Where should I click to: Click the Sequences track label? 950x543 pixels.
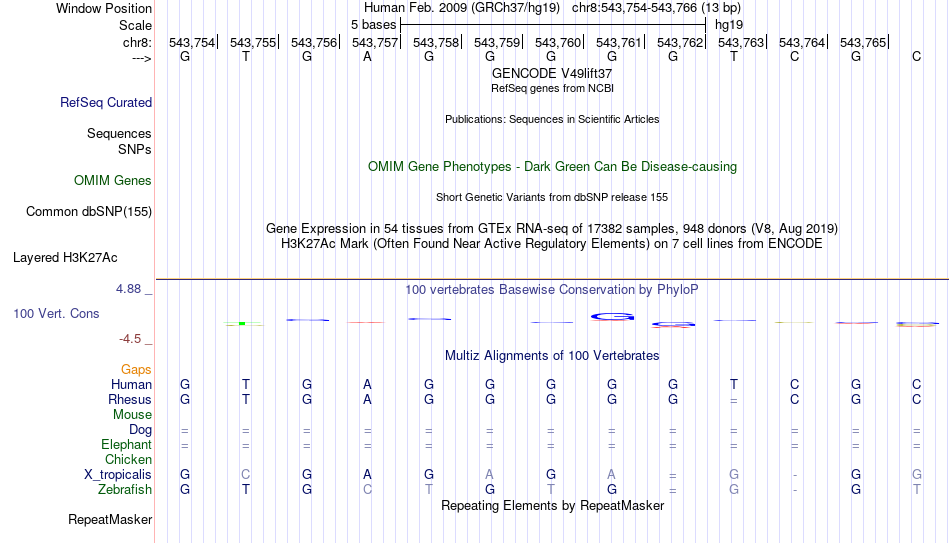point(119,133)
